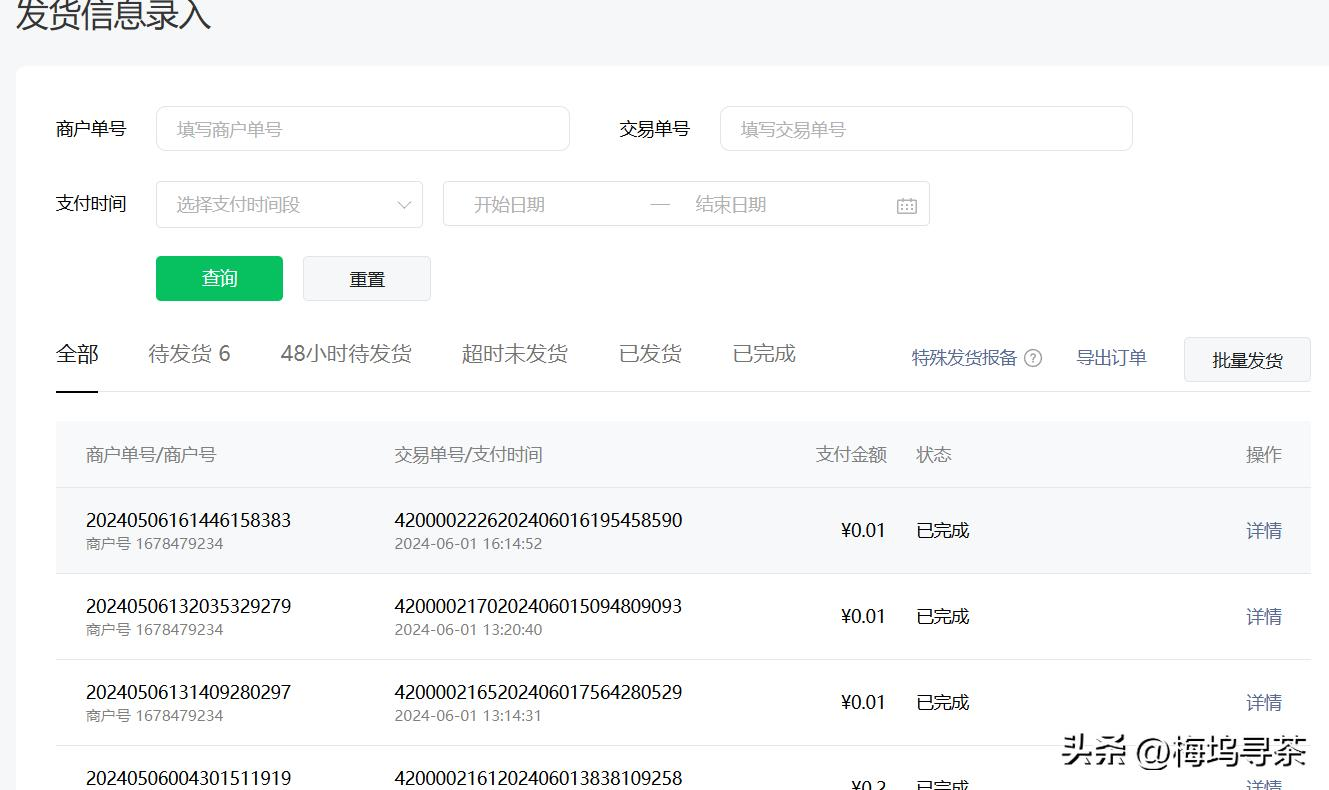Click the 导出订单 link

pyautogui.click(x=1111, y=358)
